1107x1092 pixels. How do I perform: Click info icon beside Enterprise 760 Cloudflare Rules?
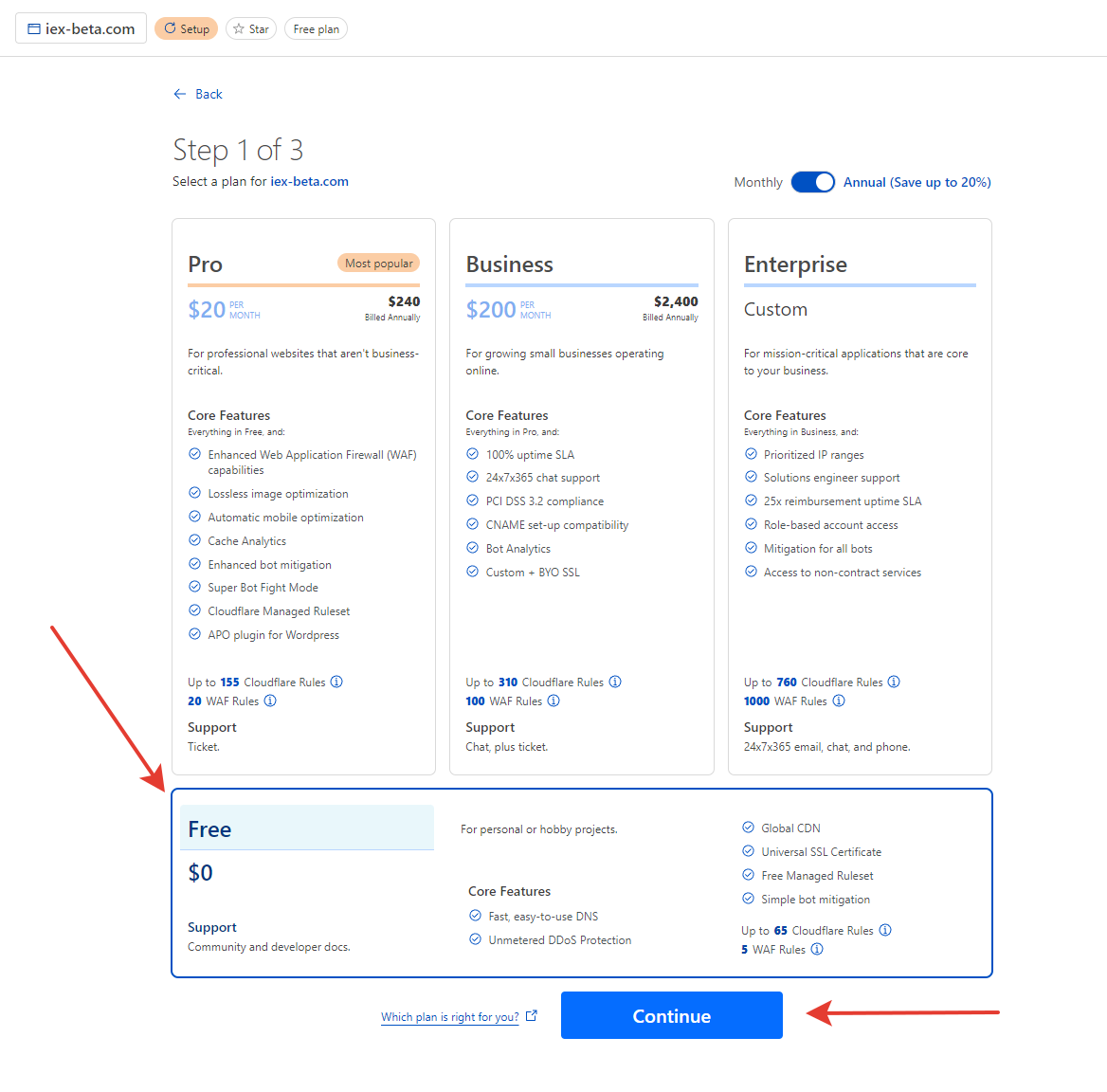point(894,682)
